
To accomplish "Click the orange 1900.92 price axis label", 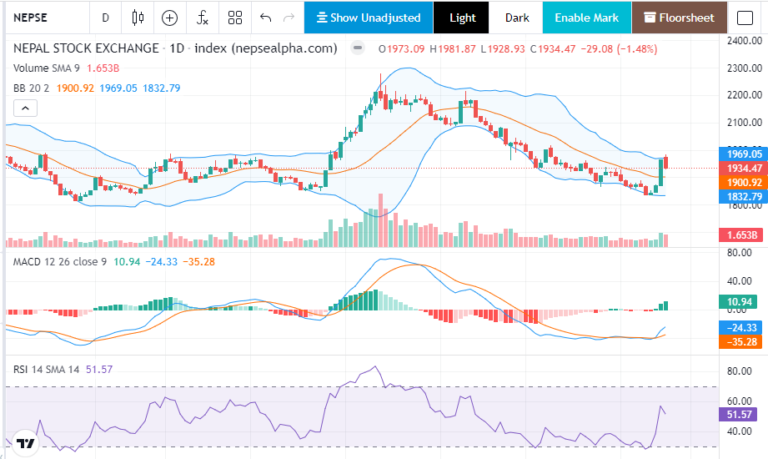I will click(745, 183).
